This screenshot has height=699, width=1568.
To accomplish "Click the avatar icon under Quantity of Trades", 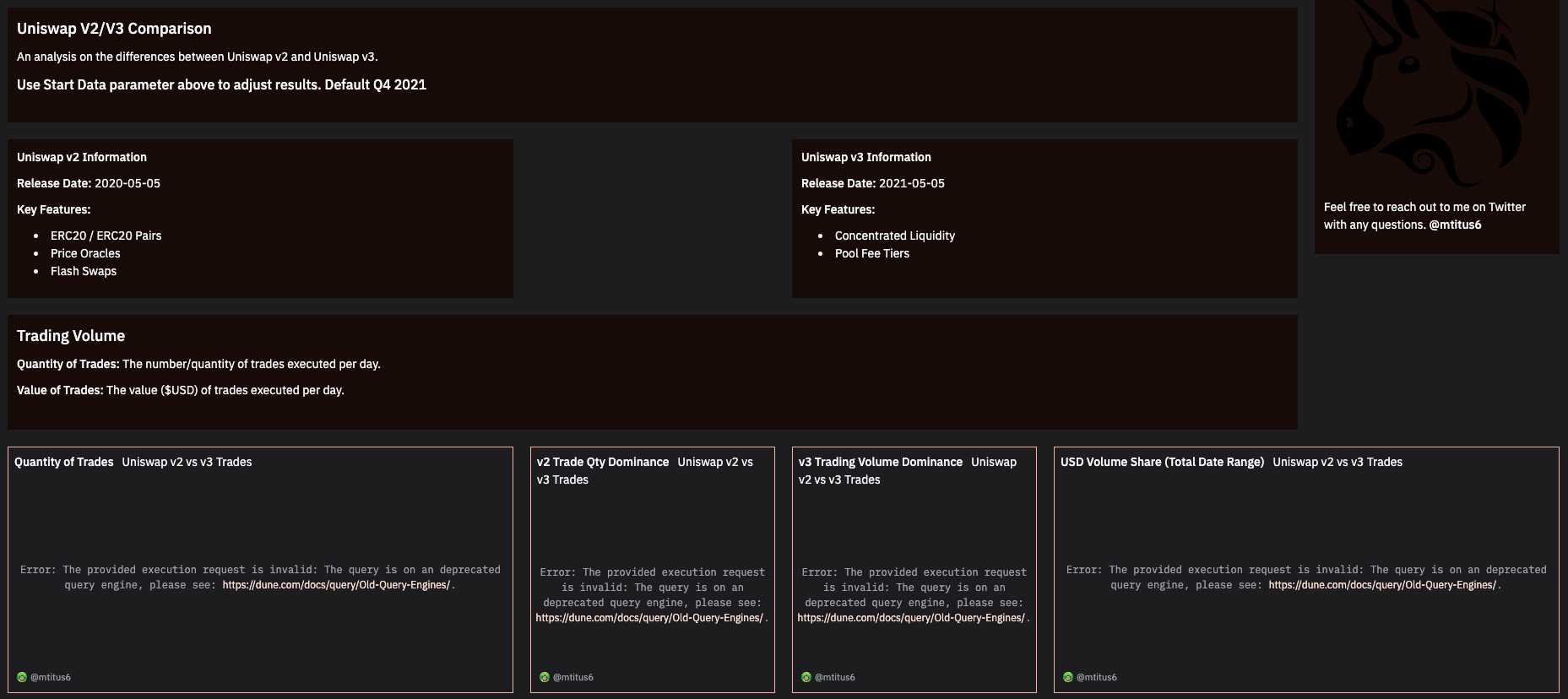I will click(22, 677).
